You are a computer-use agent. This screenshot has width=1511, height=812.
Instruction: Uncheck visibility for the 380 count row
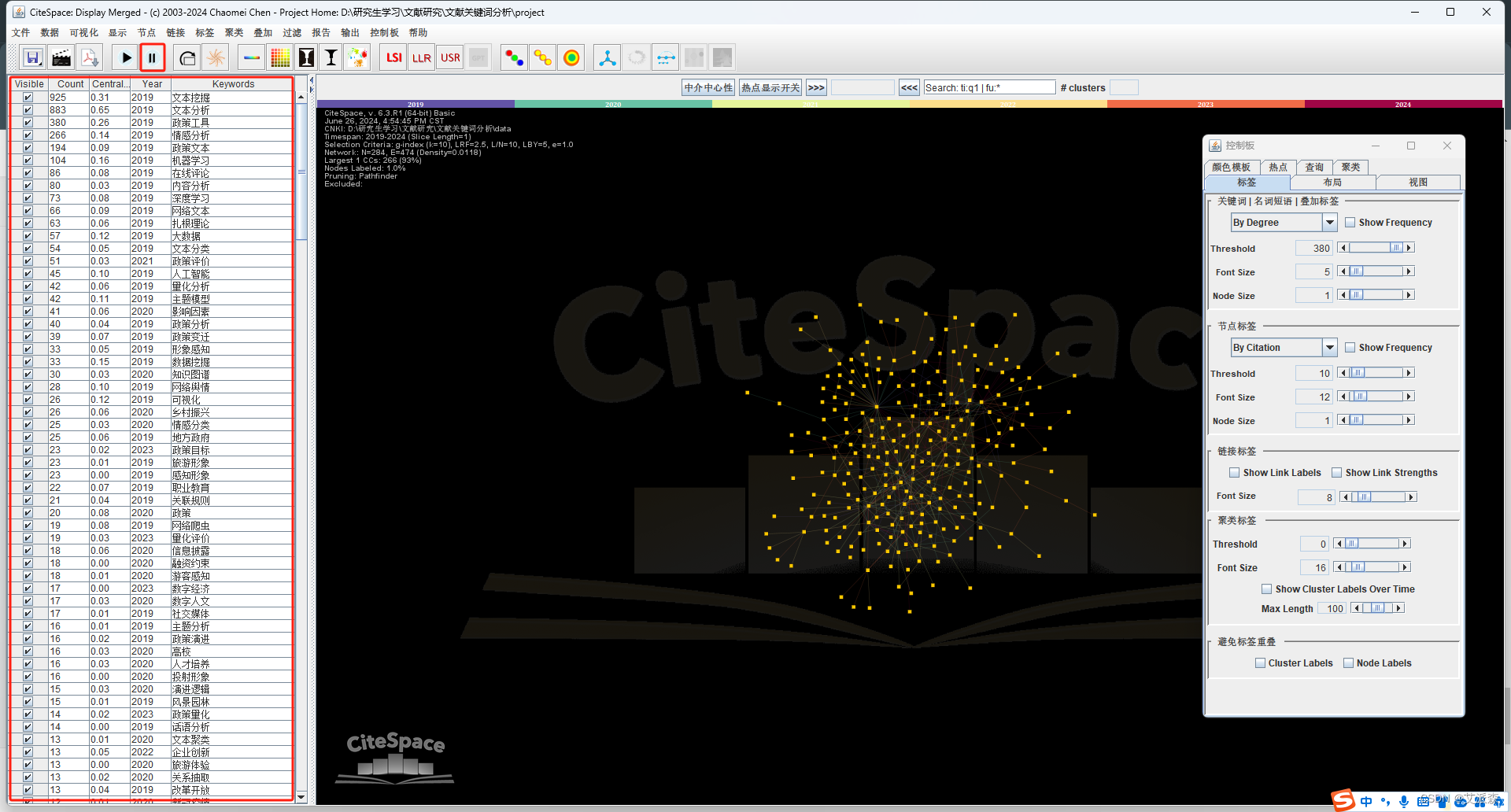coord(28,123)
